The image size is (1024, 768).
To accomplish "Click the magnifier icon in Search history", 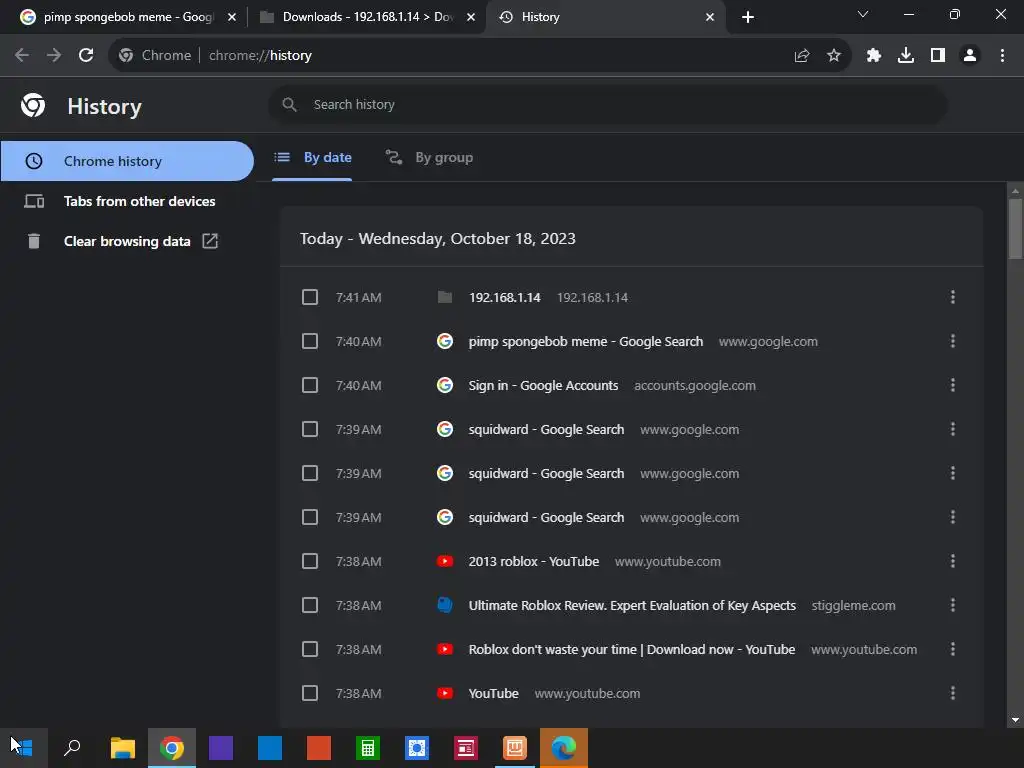I will [x=289, y=104].
